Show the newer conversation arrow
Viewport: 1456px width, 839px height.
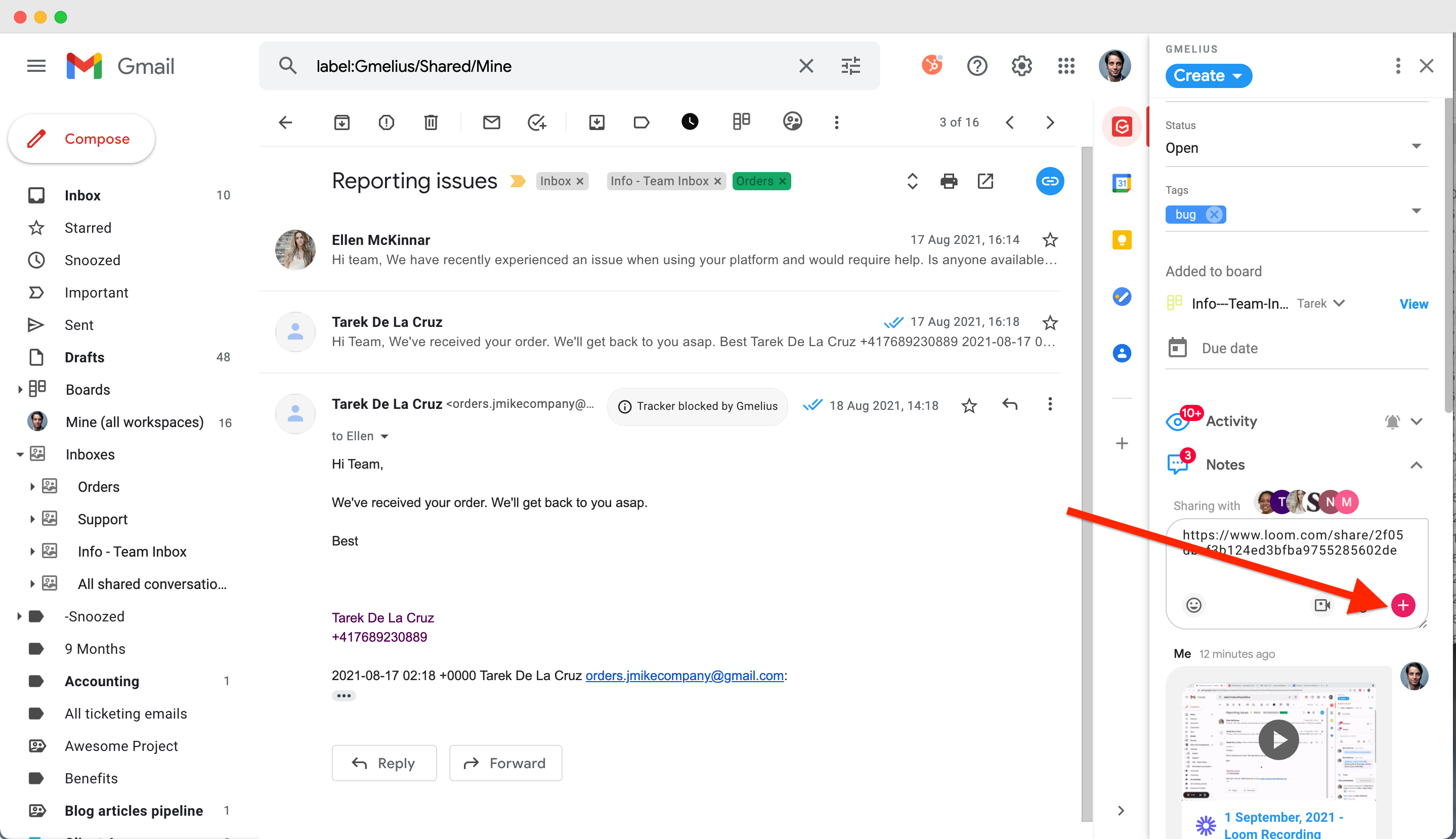tap(1010, 122)
